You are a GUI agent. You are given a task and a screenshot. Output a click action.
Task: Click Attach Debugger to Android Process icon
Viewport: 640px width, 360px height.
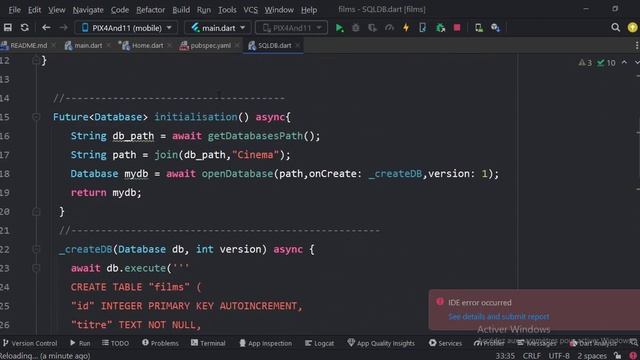tap(440, 28)
